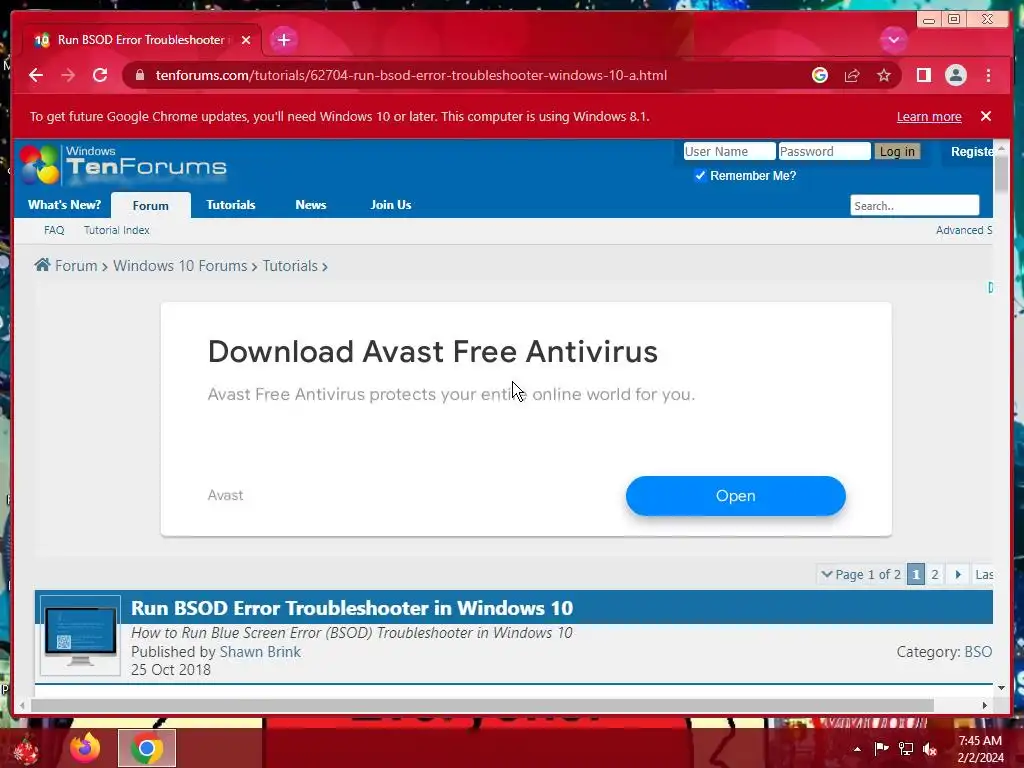Reload the page with refresh icon
Viewport: 1024px width, 768px height.
pyautogui.click(x=100, y=75)
